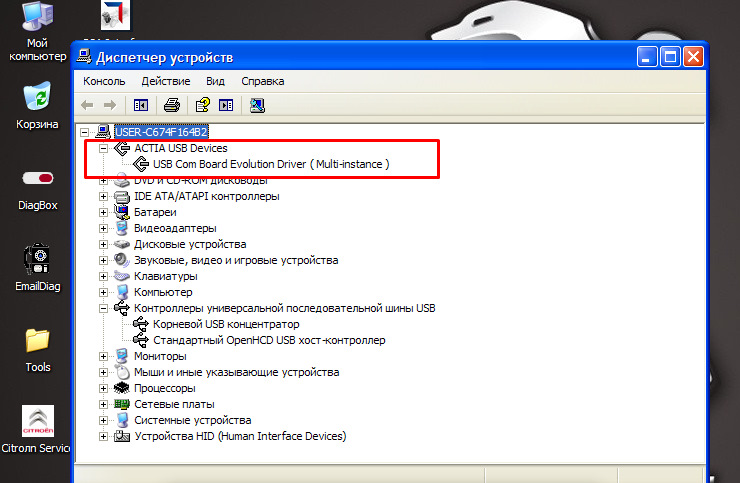Click the Клавиатуры keyboard icon
The image size is (740, 483).
pos(122,276)
